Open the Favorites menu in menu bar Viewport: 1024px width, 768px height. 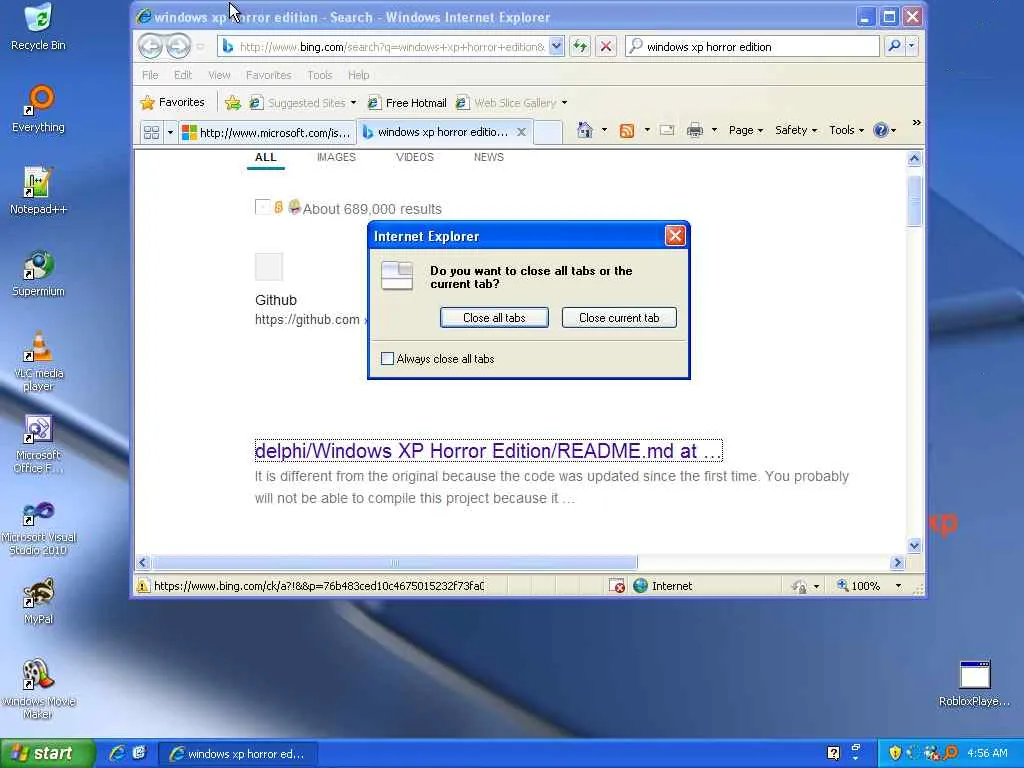click(x=268, y=75)
